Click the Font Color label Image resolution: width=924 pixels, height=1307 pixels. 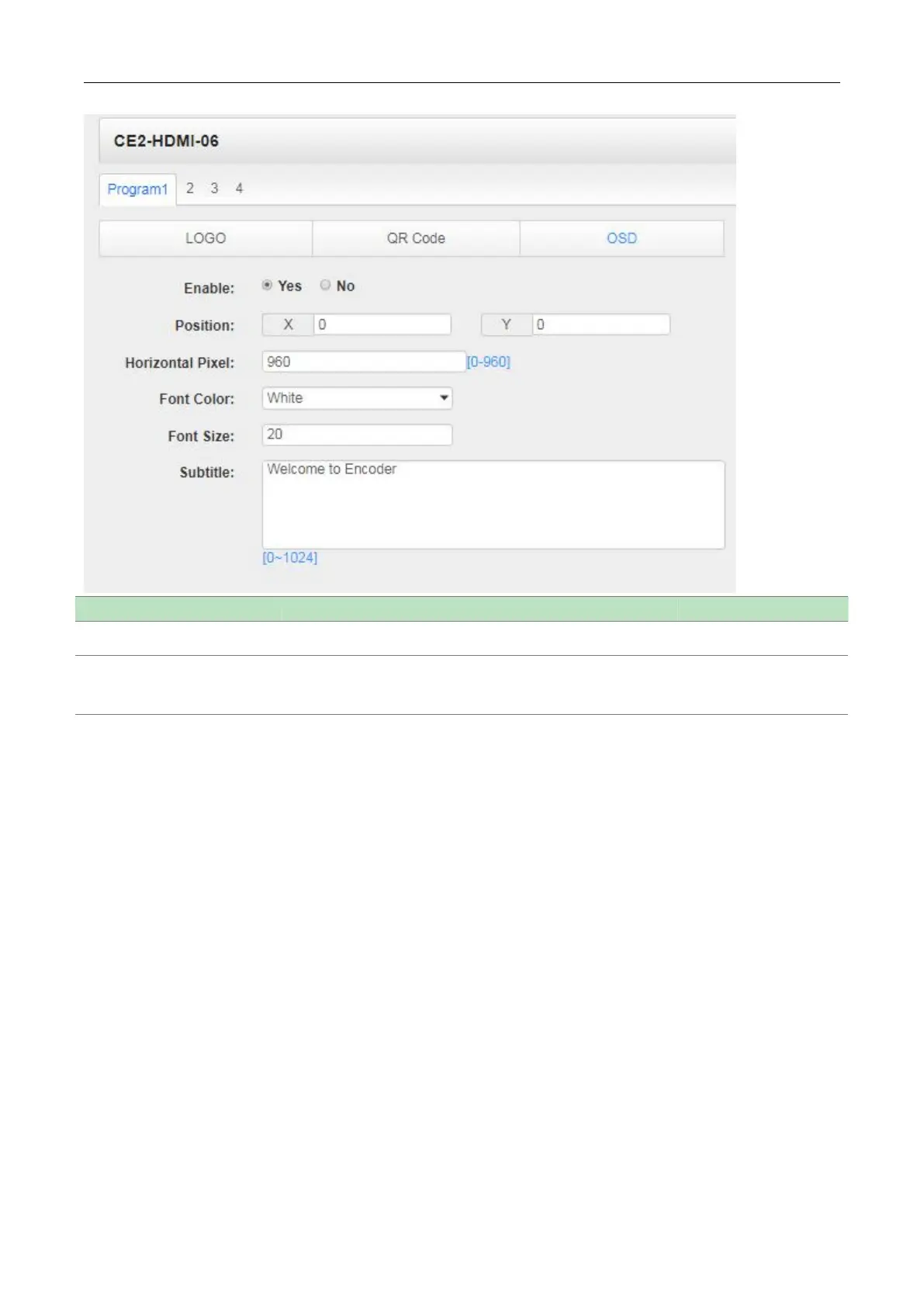pos(196,399)
